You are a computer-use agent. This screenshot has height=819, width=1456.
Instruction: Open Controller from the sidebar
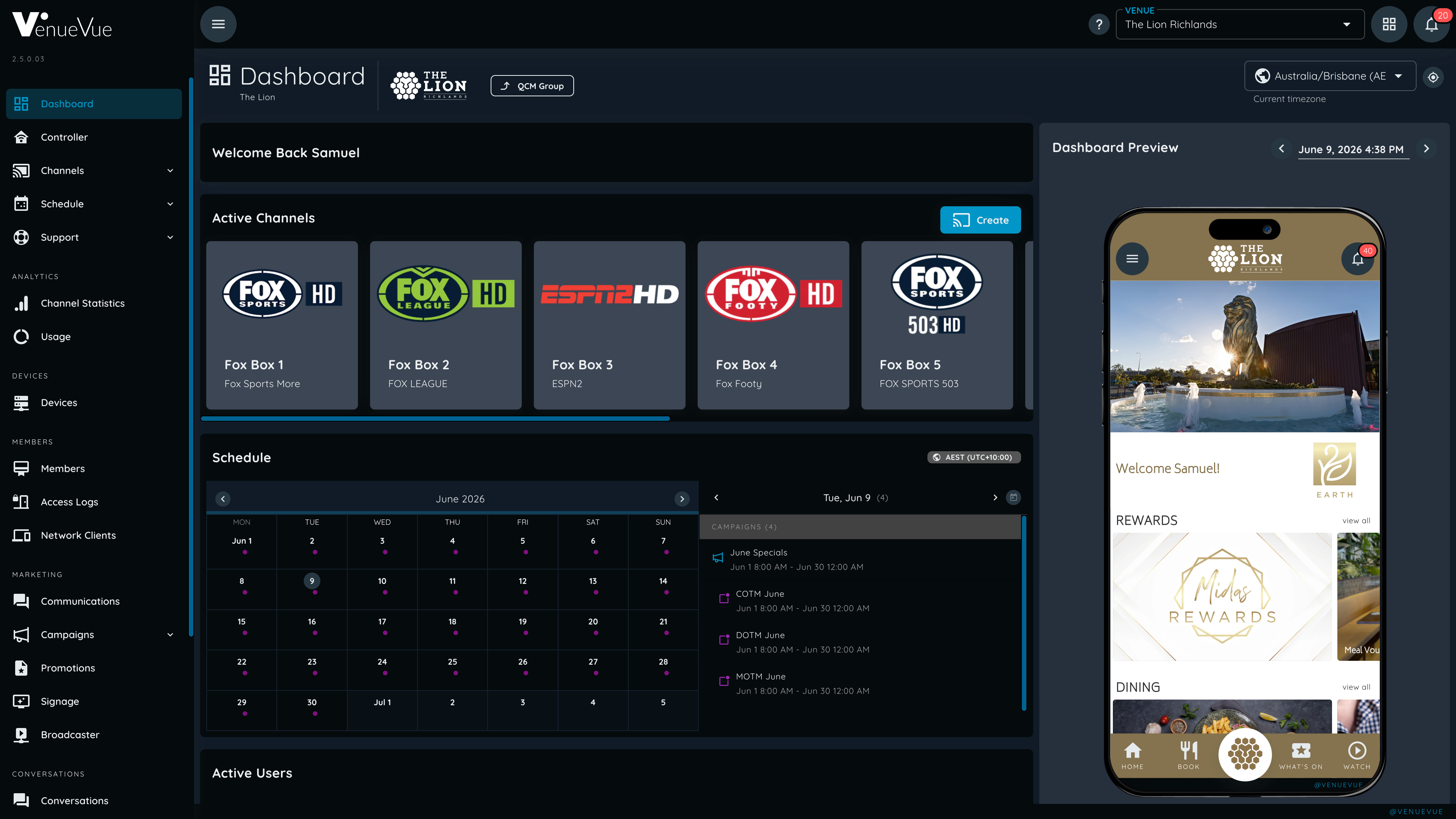coord(94,137)
